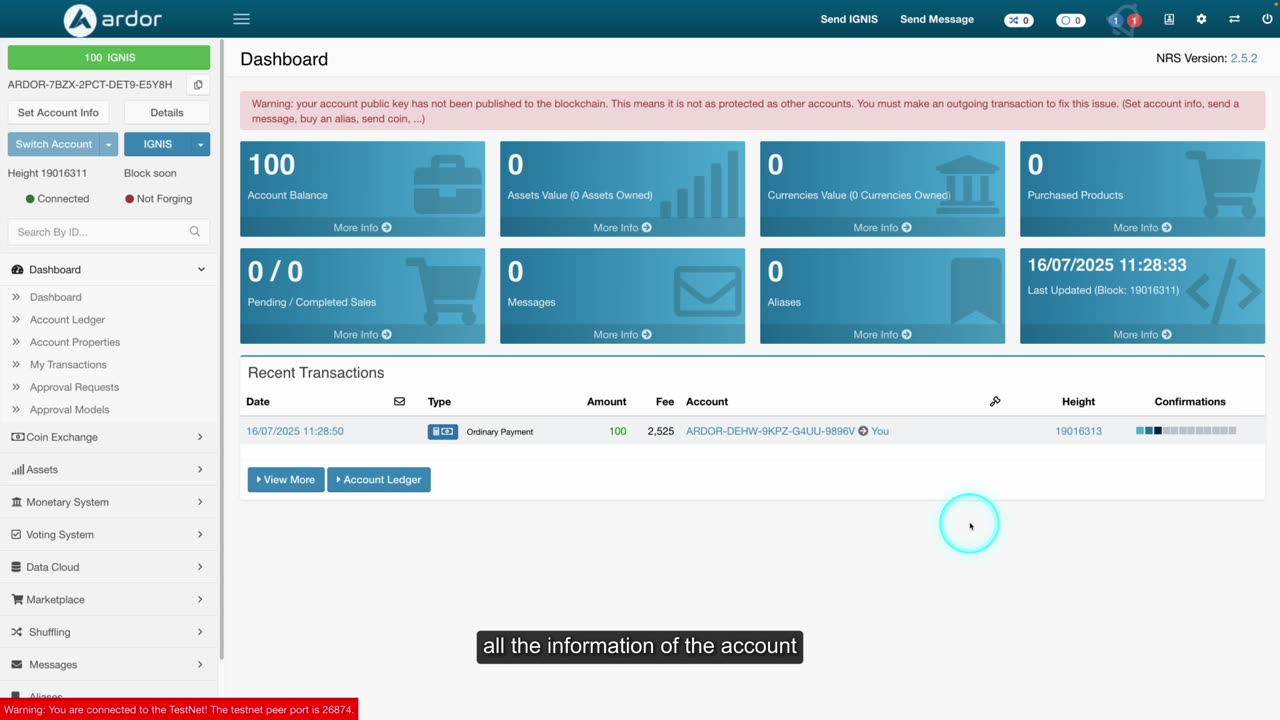Image resolution: width=1280 pixels, height=720 pixels.
Task: Click the power logout icon
Action: tap(1267, 19)
